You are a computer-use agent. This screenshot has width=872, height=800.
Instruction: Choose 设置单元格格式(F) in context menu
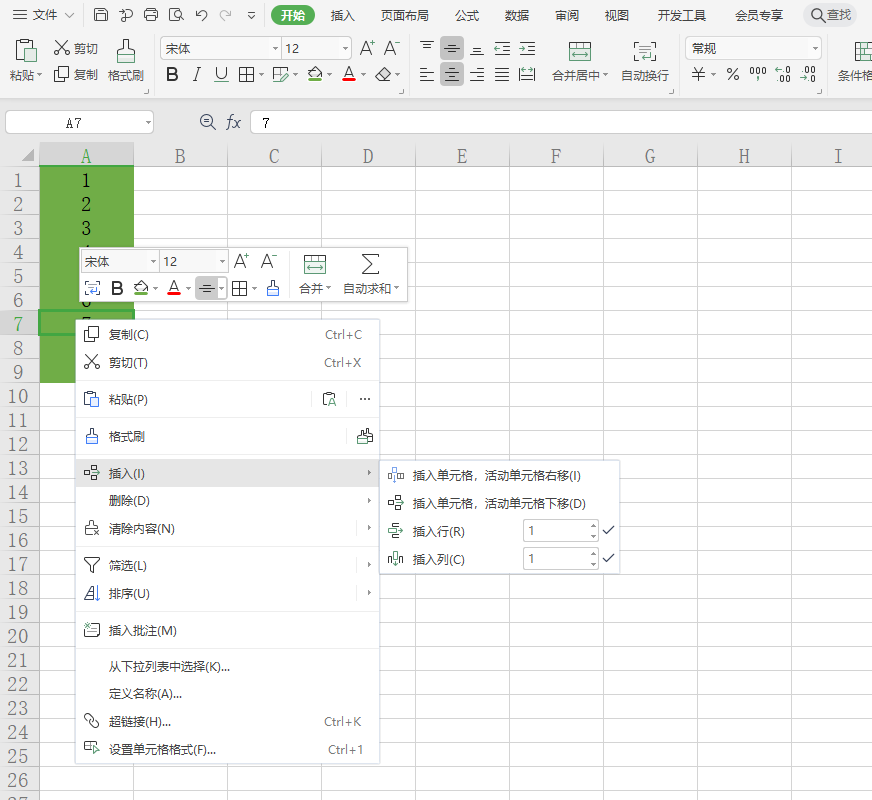click(227, 749)
